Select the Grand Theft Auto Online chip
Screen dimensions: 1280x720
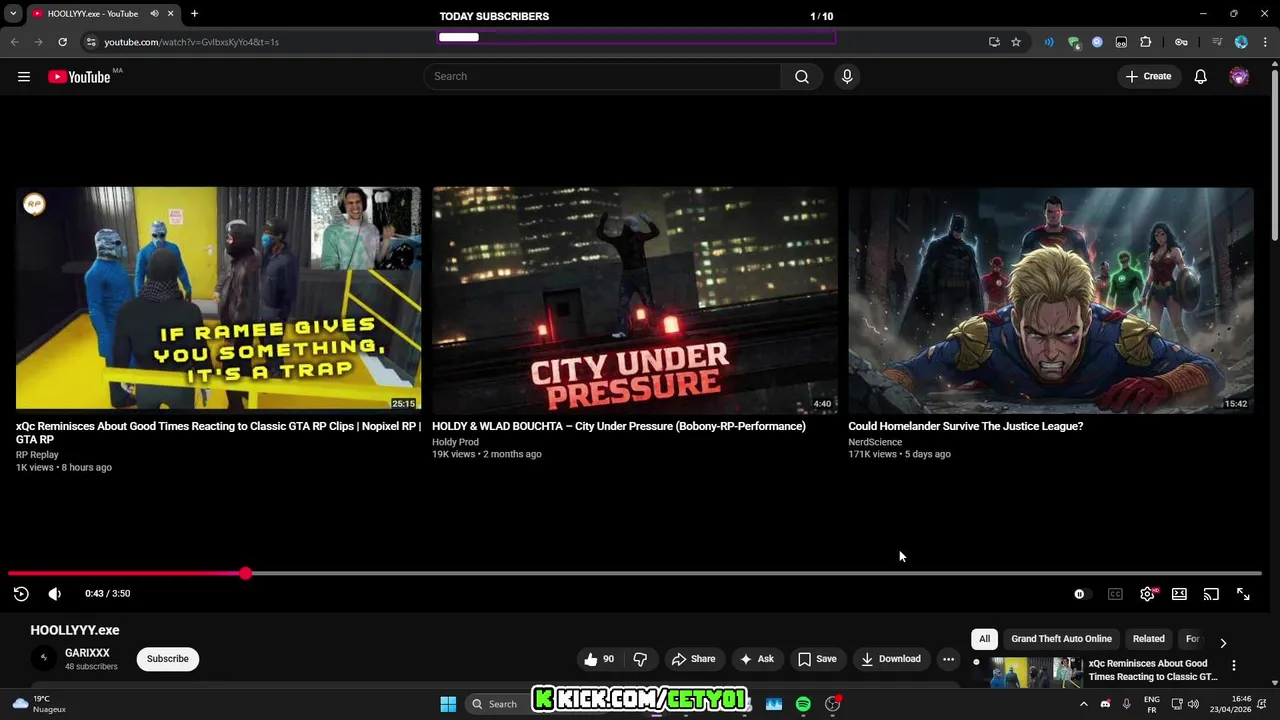pos(1061,639)
